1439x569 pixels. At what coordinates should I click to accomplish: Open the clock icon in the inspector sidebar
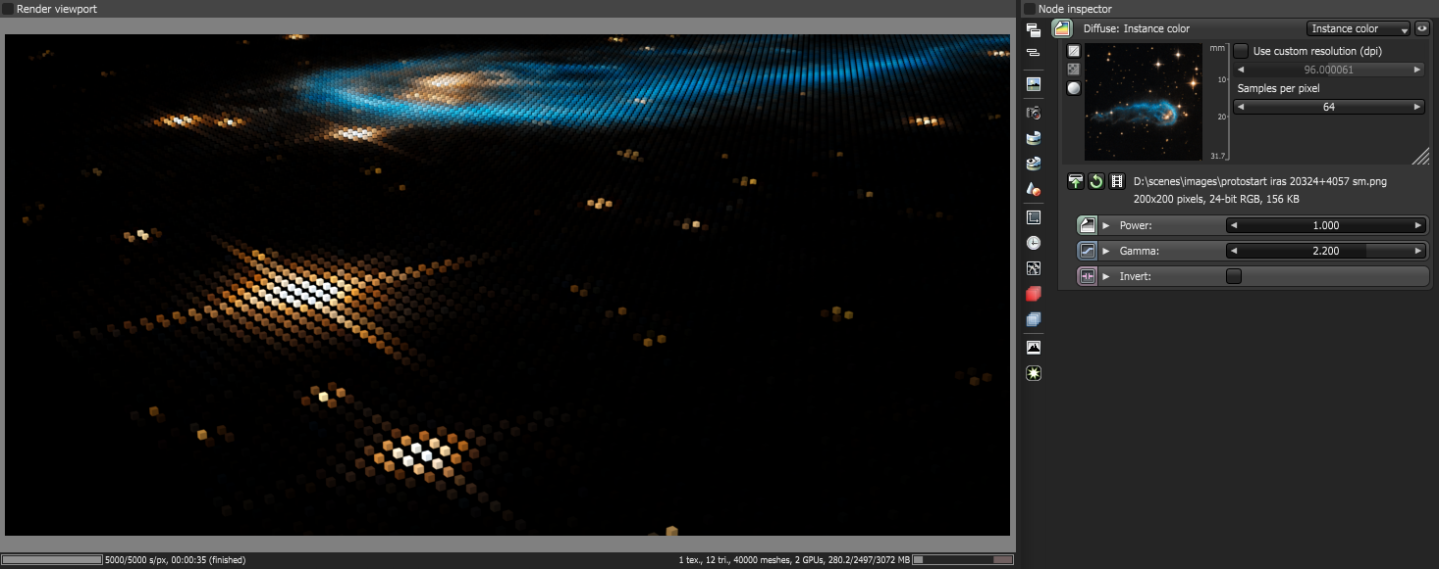(1034, 243)
